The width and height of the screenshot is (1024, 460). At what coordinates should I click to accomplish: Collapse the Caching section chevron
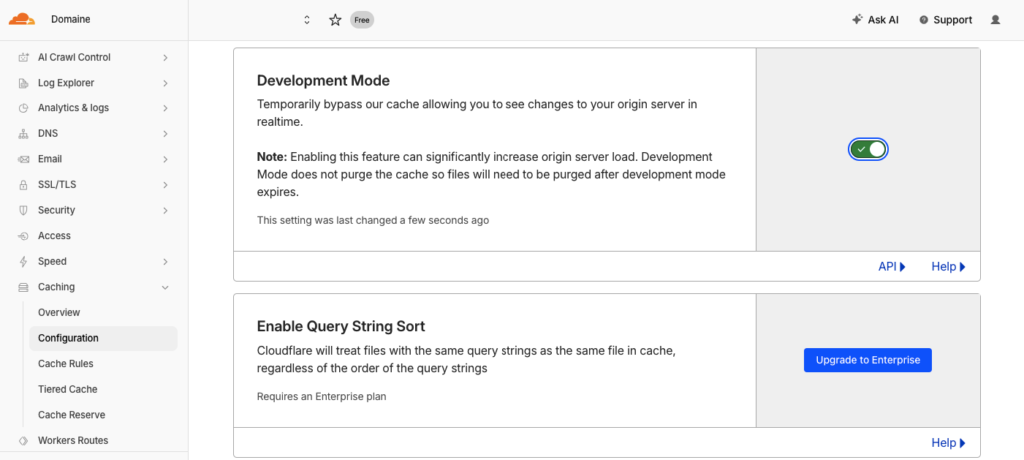[x=165, y=287]
